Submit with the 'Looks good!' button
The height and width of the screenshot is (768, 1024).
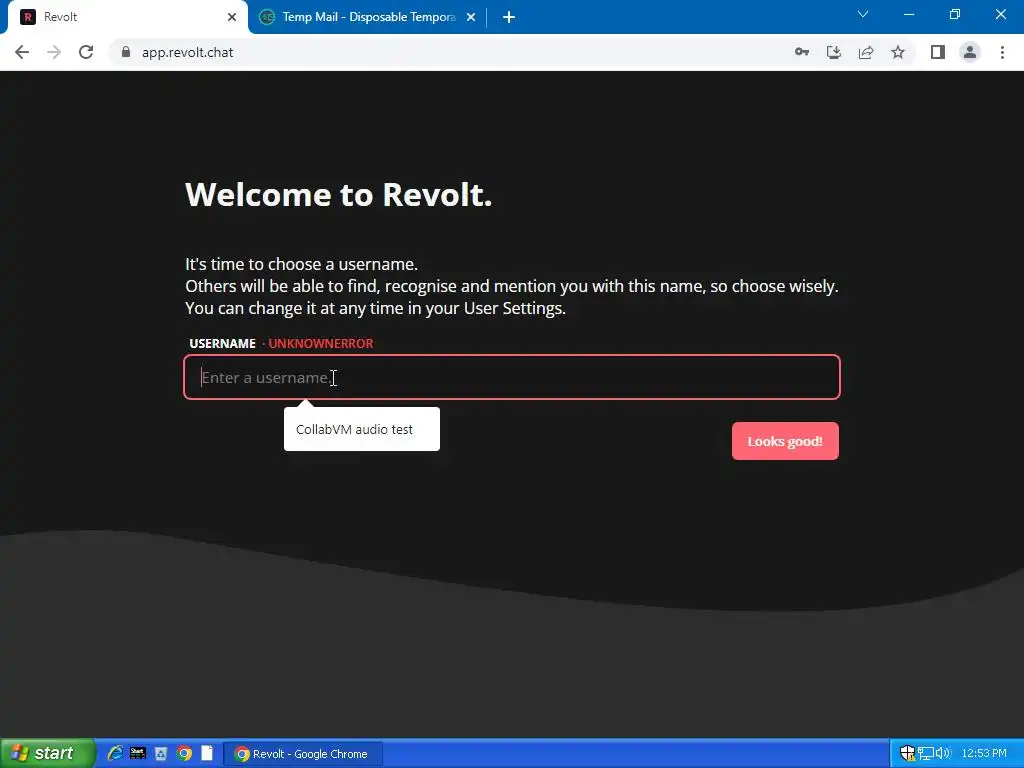[x=785, y=441]
